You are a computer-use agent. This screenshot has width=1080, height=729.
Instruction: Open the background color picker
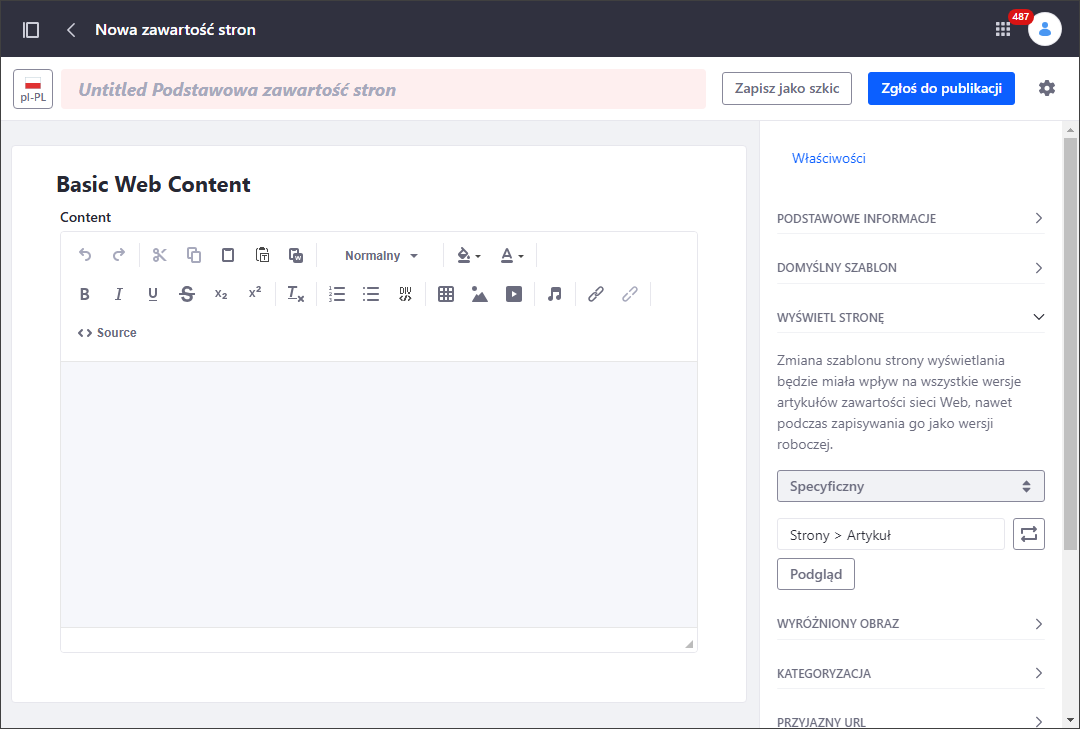[x=468, y=256]
